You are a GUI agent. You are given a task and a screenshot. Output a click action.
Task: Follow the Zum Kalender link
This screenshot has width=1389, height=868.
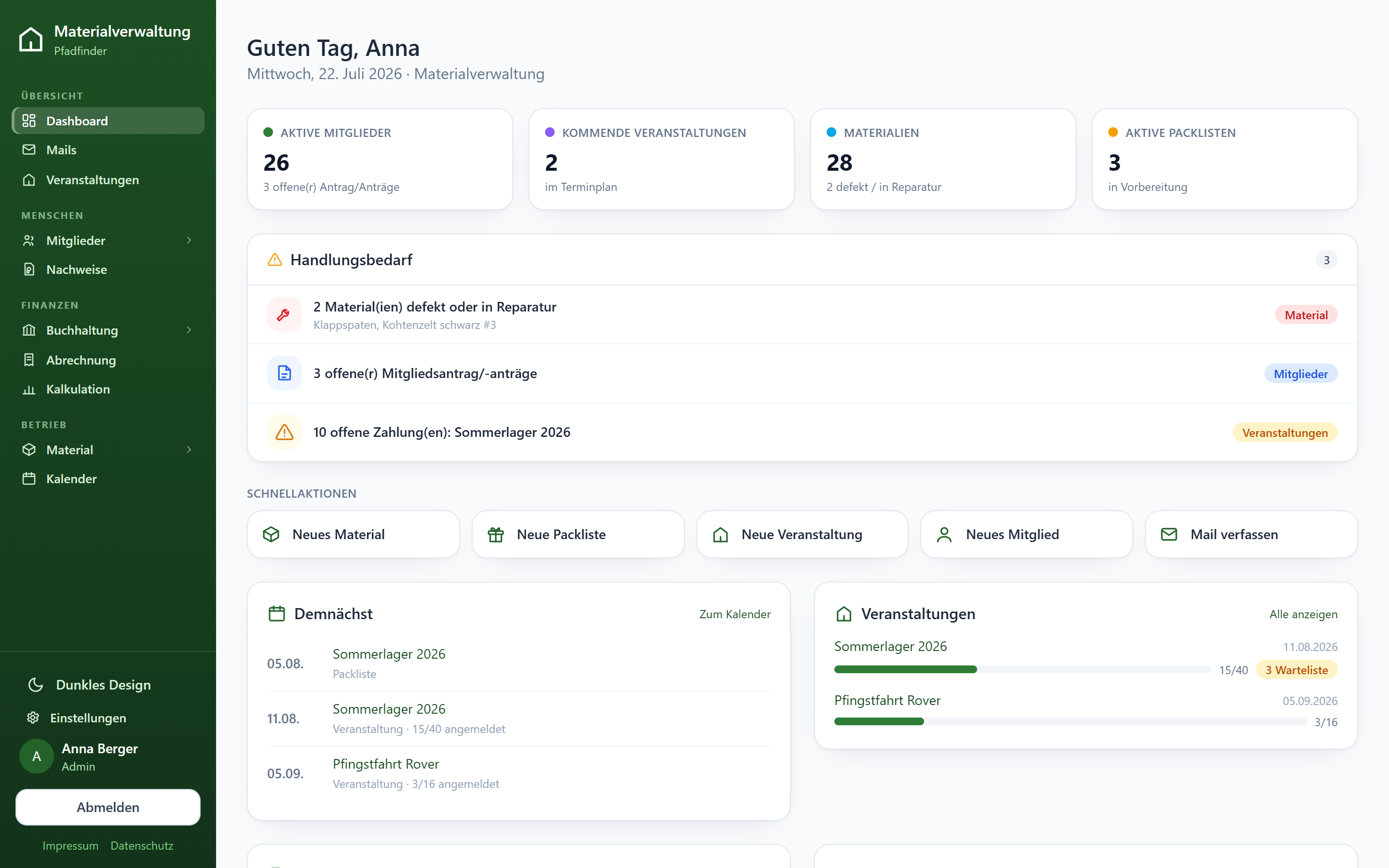point(735,614)
